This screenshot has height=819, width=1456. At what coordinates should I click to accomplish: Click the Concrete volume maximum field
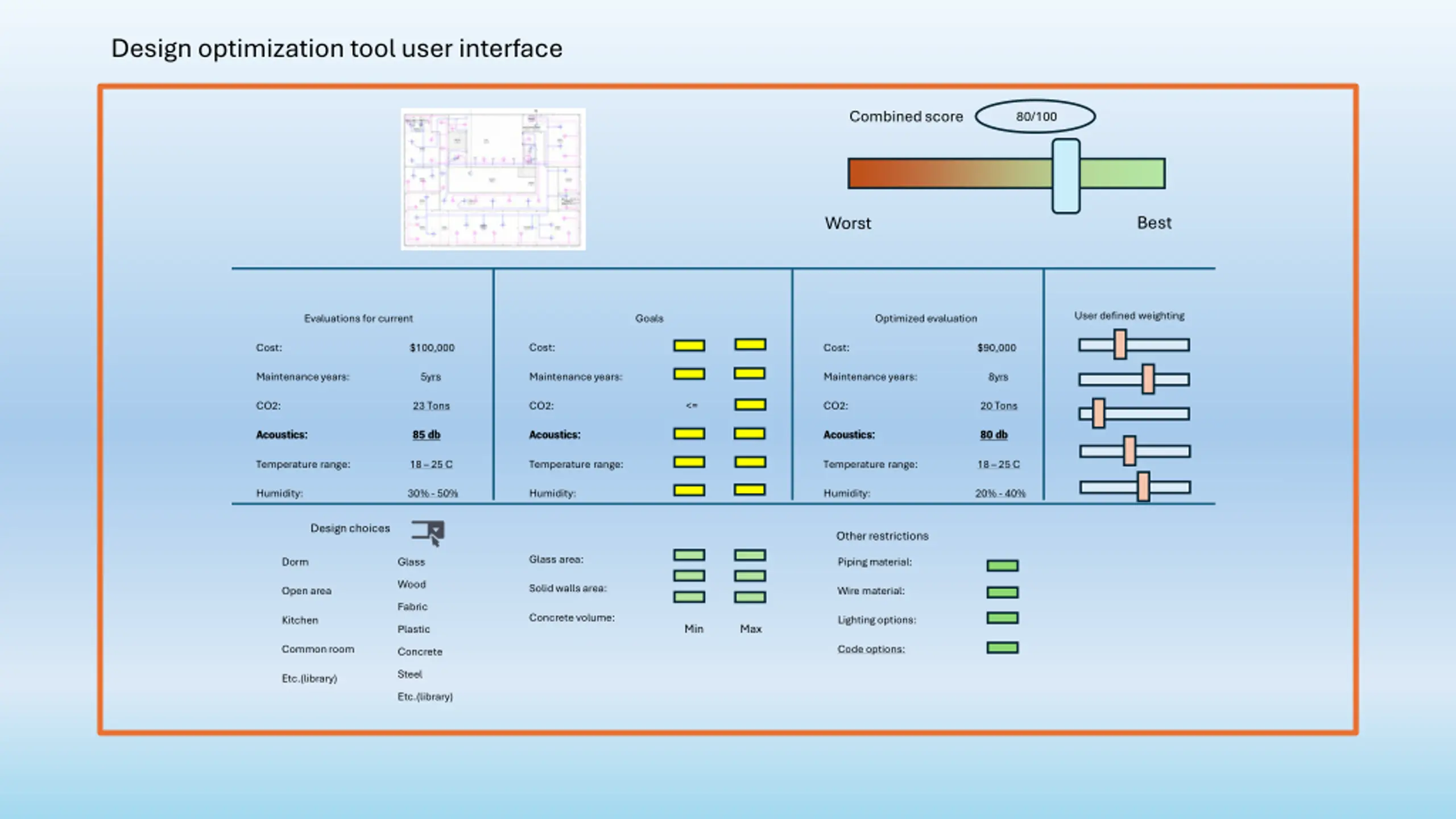click(x=750, y=597)
